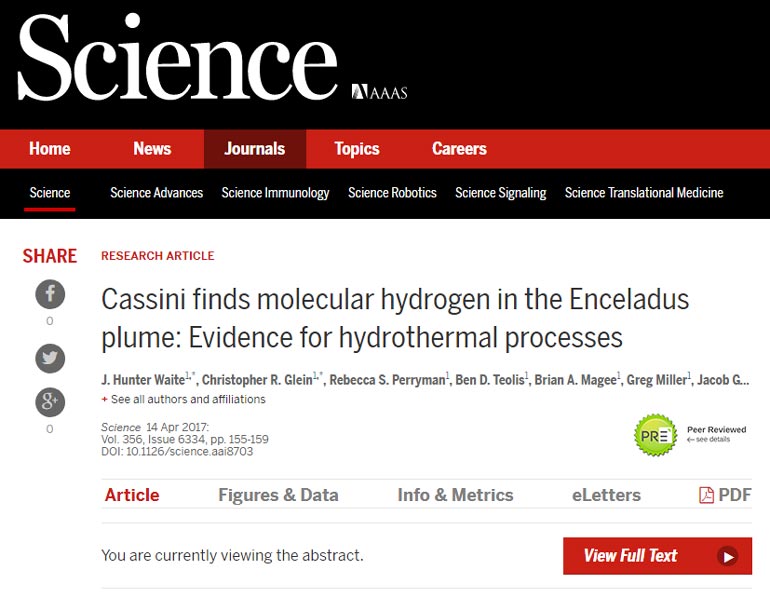Visit Science Translational Medicine journal
This screenshot has width=770, height=597.
click(x=643, y=193)
